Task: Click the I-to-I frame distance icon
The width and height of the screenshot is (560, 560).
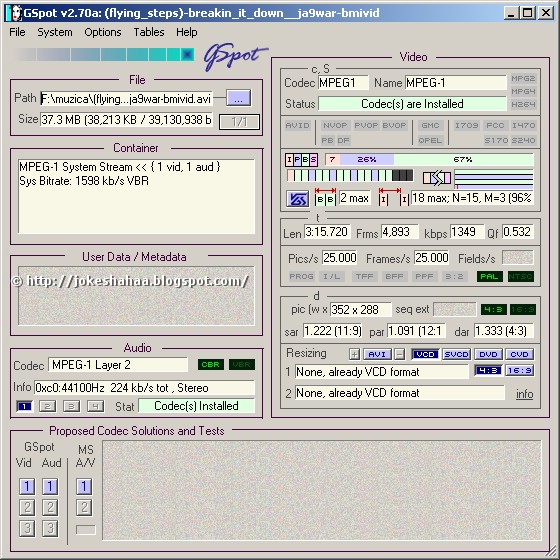Action: pyautogui.click(x=394, y=197)
